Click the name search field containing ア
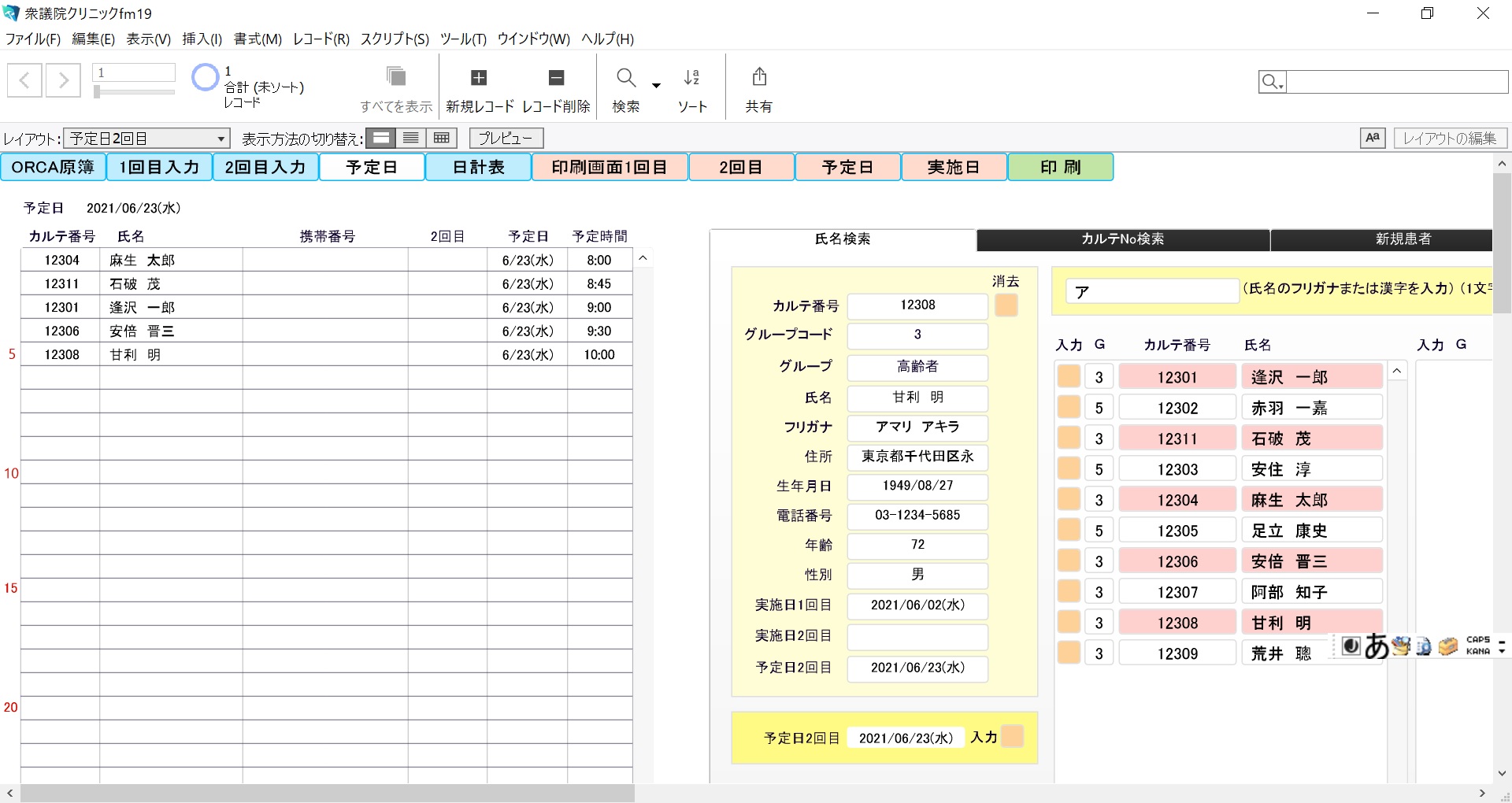The width and height of the screenshot is (1512, 803). point(1152,291)
